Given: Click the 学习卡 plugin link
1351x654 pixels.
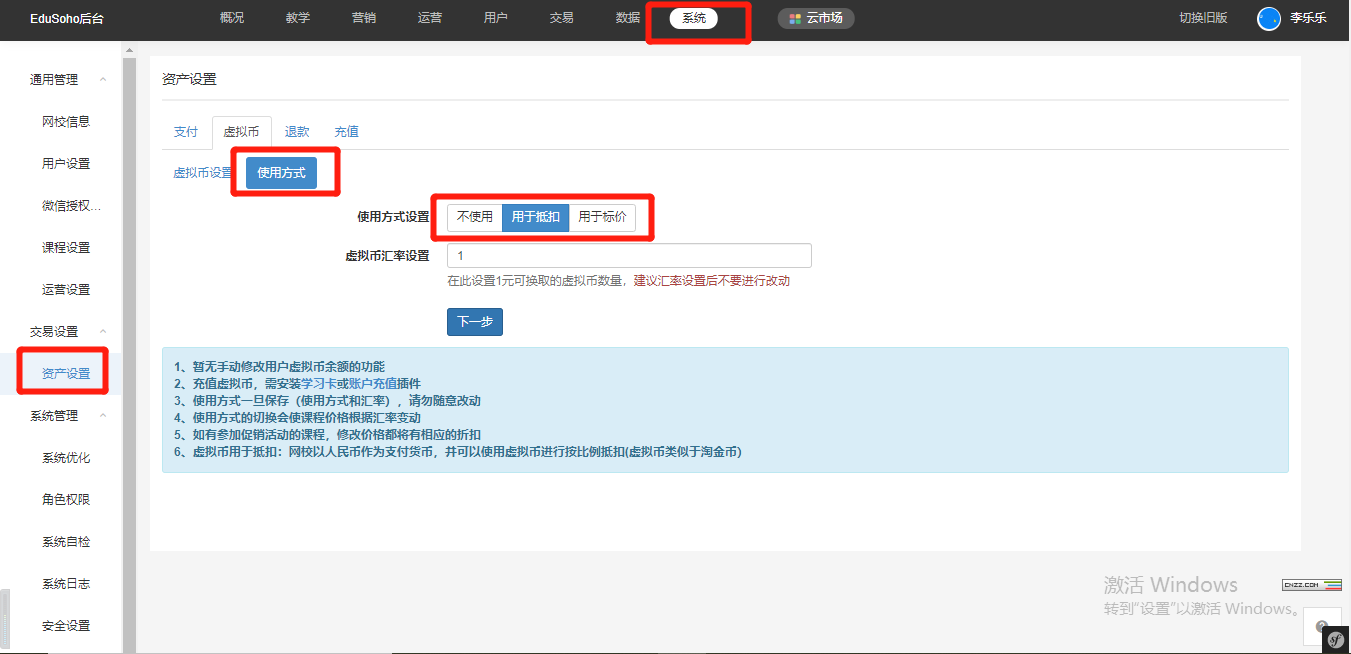Looking at the screenshot, I should 318,384.
